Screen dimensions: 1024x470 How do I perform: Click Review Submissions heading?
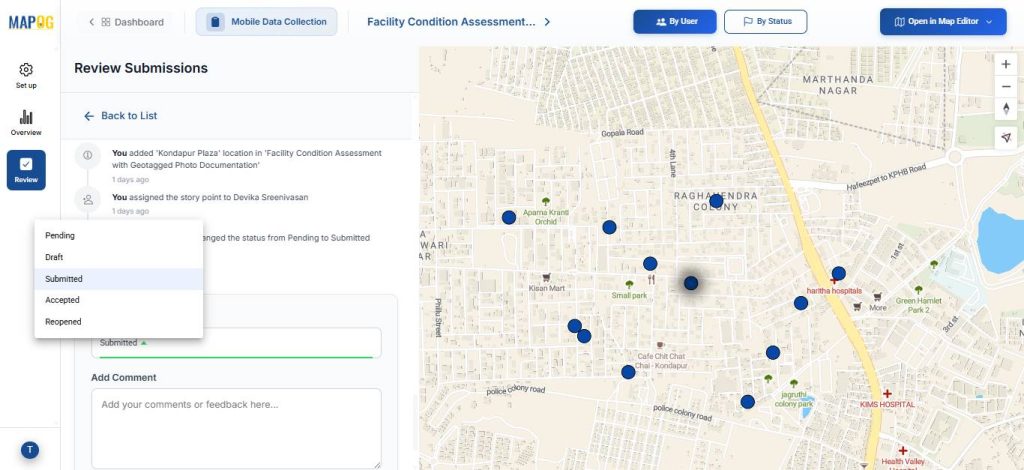(x=141, y=68)
